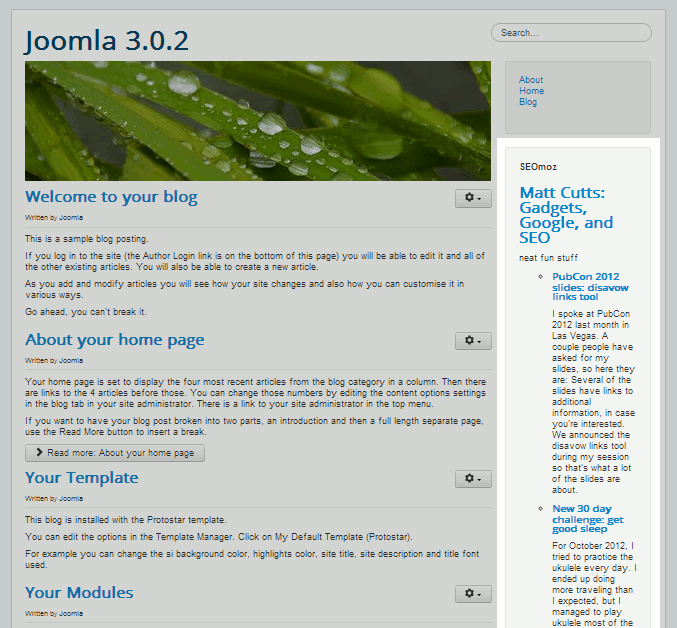This screenshot has height=628, width=677.
Task: Open the Matt Cutts: Gadgets, Google, and SEO feed link
Action: point(566,215)
